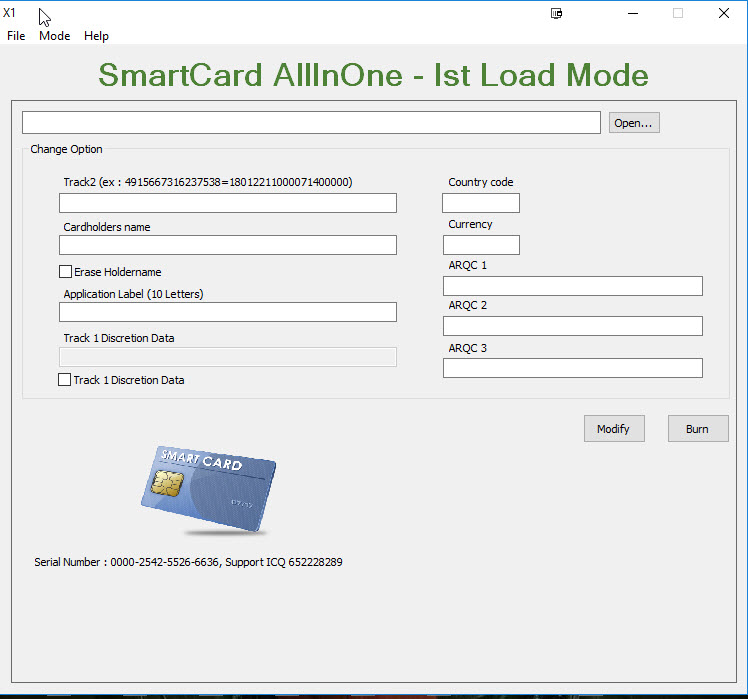This screenshot has width=748, height=699.
Task: Select the ARQC 2 input box
Action: [x=572, y=326]
